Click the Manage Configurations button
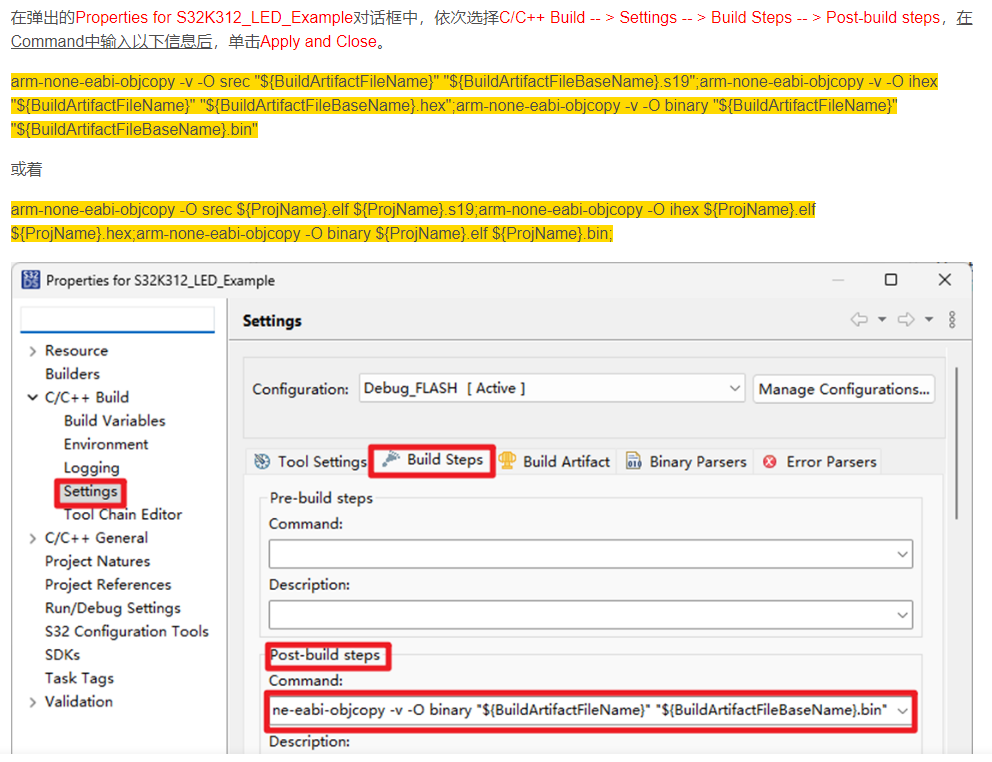The width and height of the screenshot is (992, 762). pyautogui.click(x=843, y=388)
